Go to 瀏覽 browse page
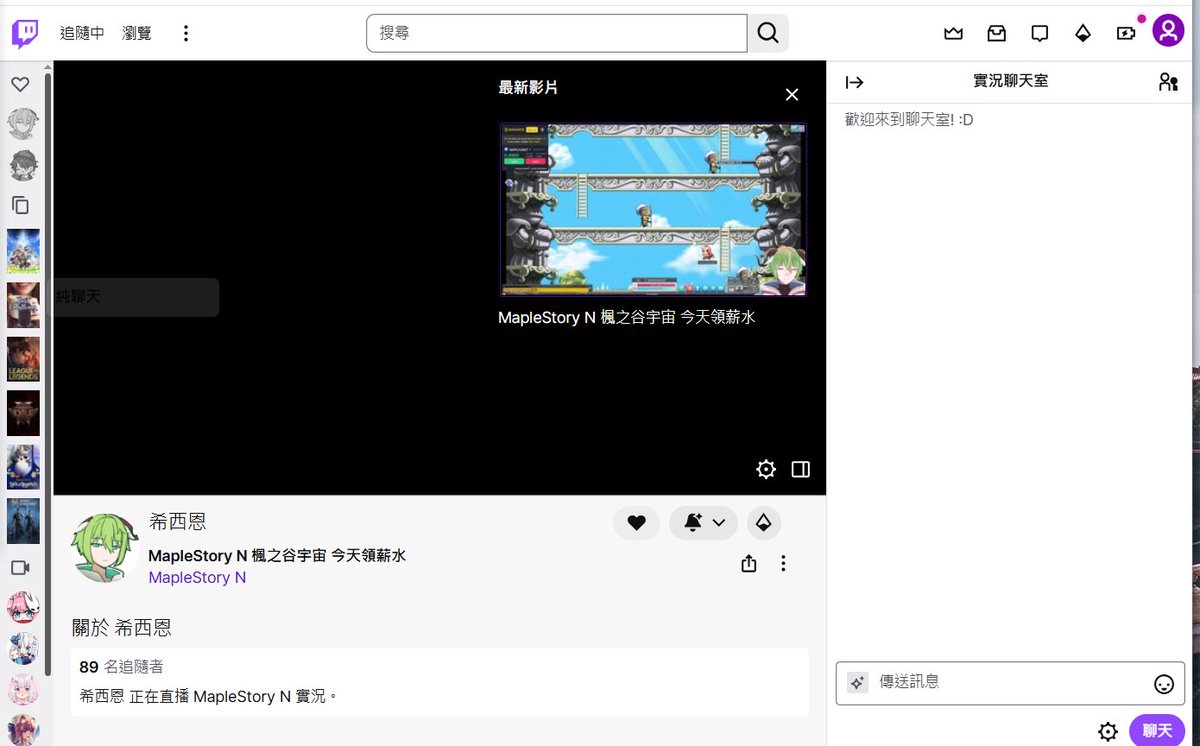Viewport: 1200px width, 746px height. (x=137, y=33)
